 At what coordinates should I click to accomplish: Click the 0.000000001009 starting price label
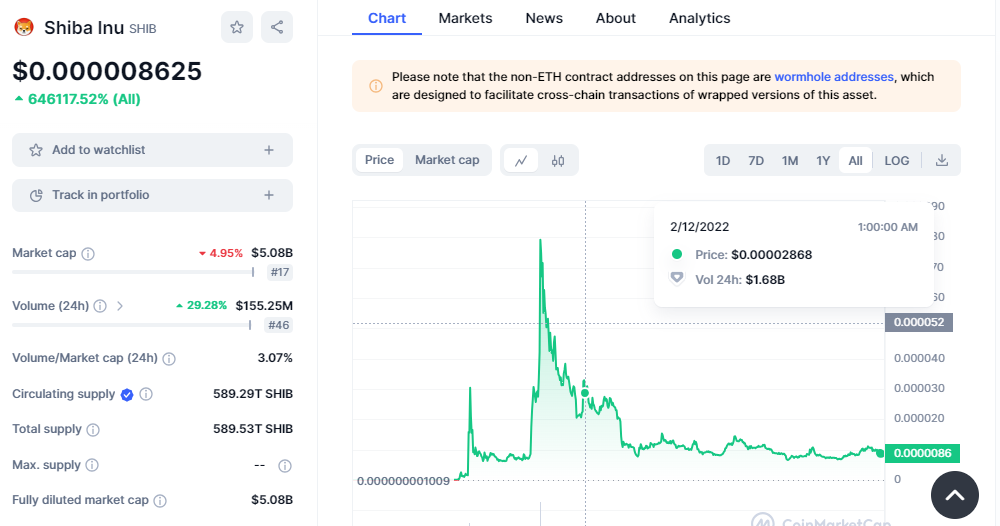coord(403,481)
